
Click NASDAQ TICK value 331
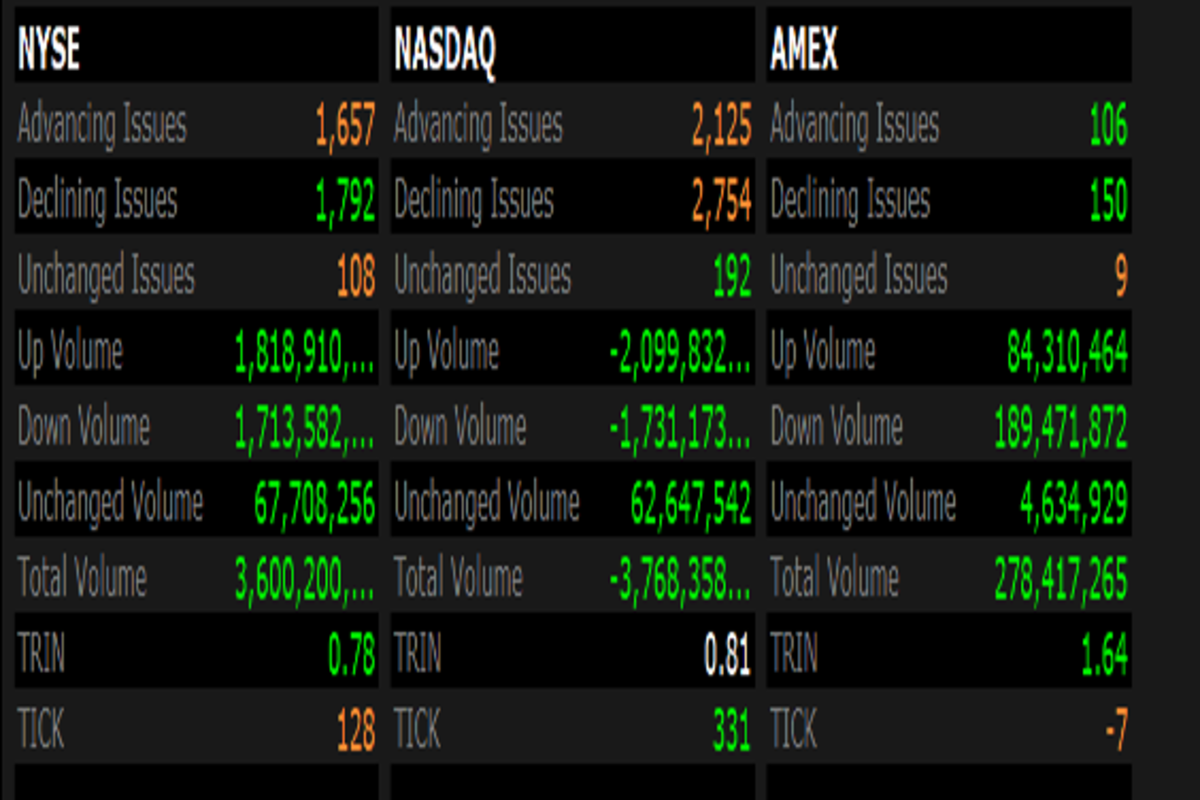point(731,731)
